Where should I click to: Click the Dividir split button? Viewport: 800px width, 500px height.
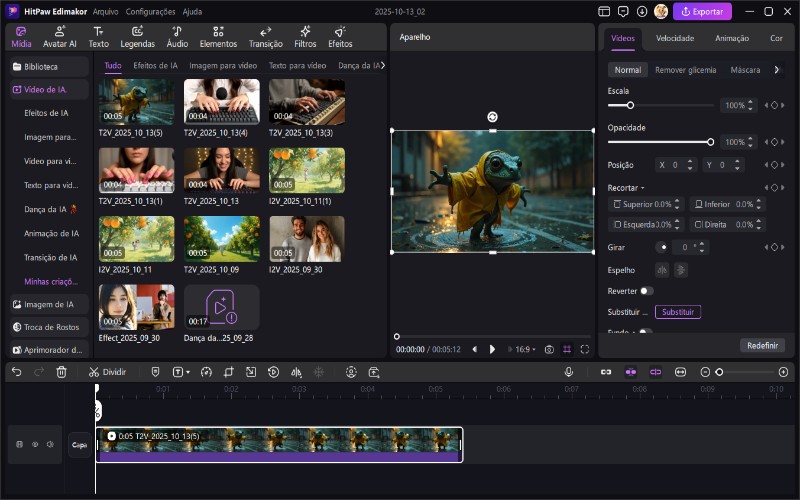(x=107, y=372)
